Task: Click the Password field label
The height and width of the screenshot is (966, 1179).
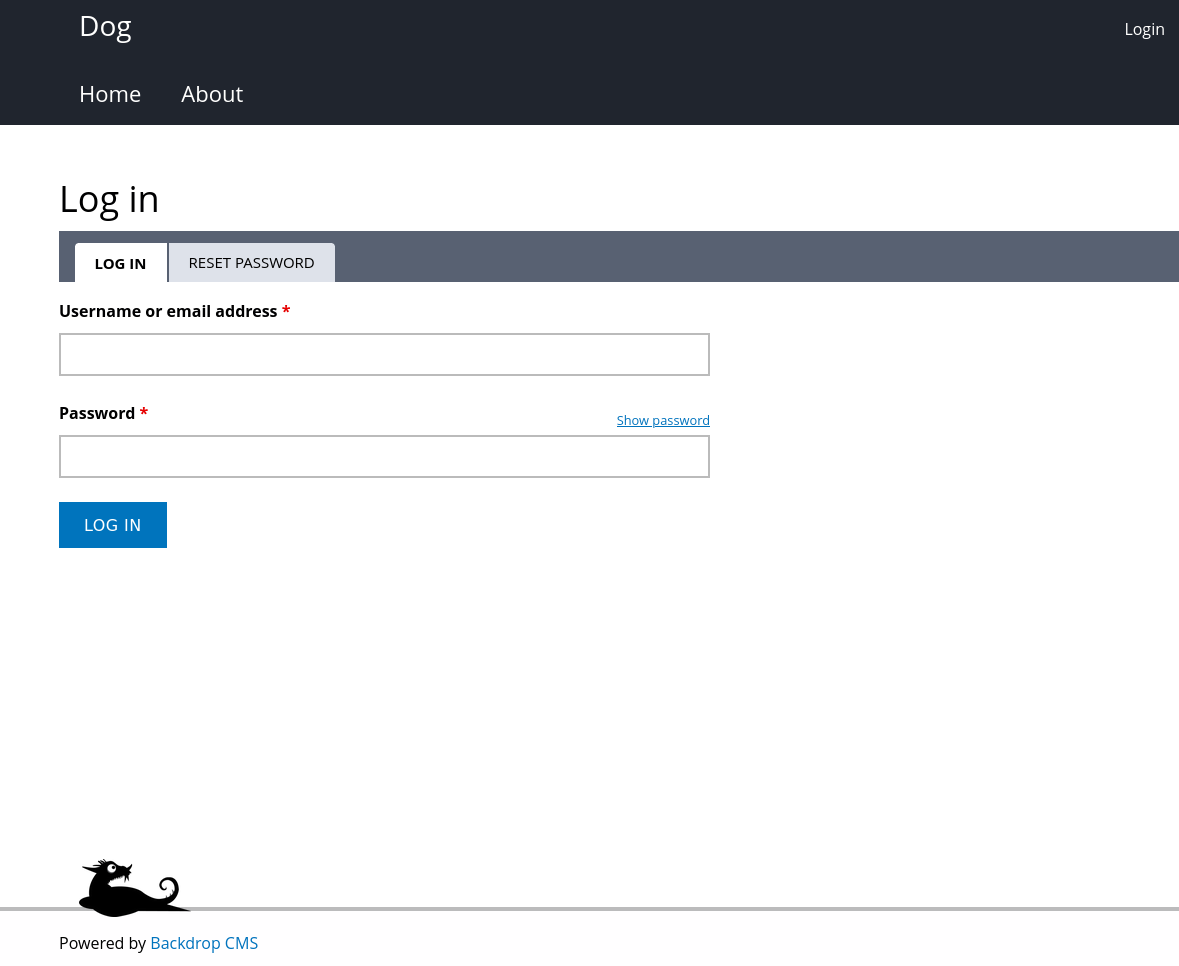Action: (x=97, y=413)
